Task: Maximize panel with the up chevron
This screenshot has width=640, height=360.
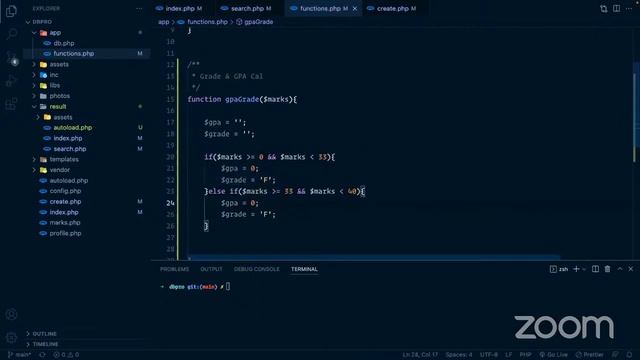Action: tap(620, 269)
